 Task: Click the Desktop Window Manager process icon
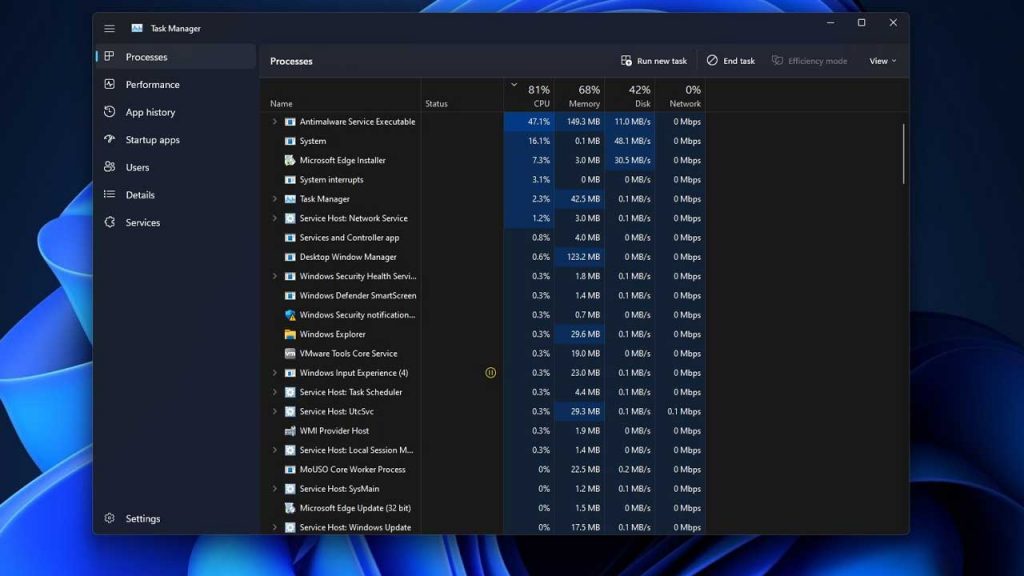click(x=290, y=257)
